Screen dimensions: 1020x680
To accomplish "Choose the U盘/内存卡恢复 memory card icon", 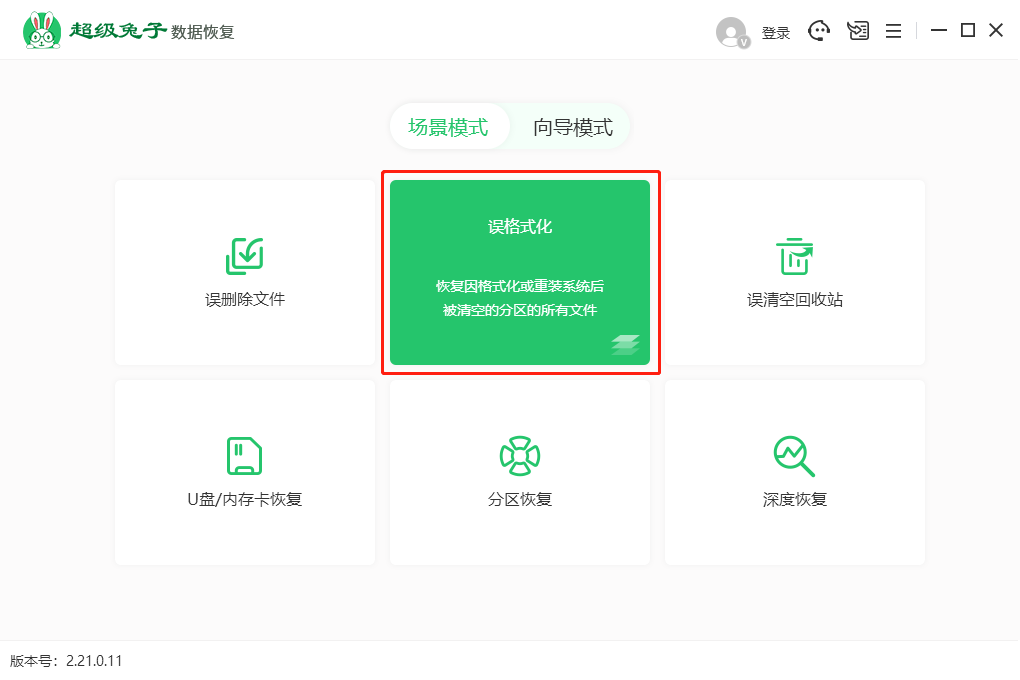I will coord(245,456).
